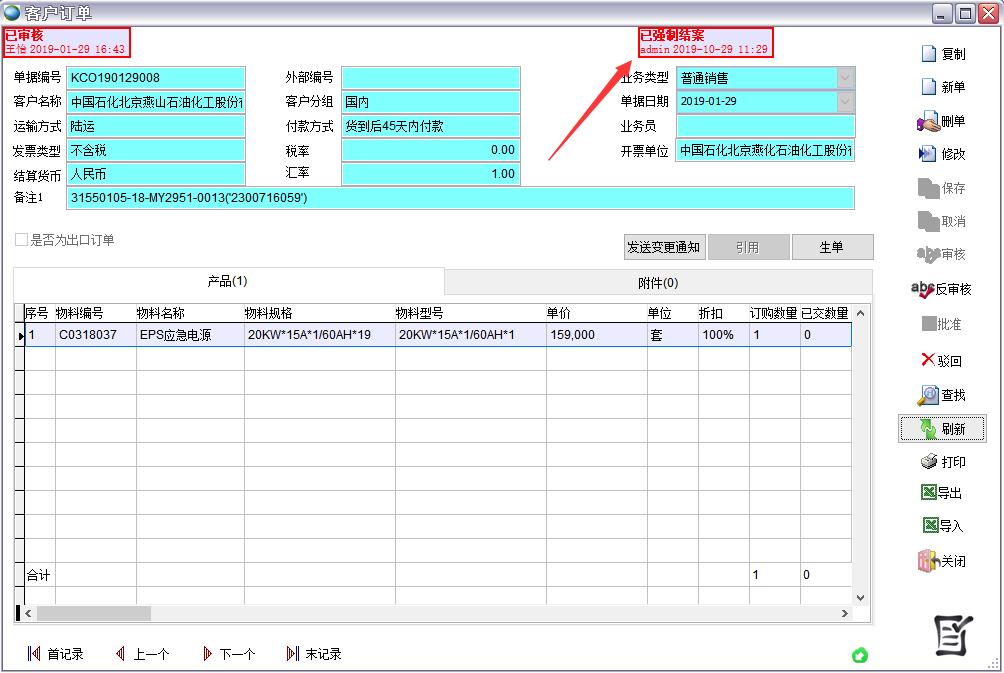The image size is (1004, 673).
Task: Print the order via 打印
Action: [928, 462]
